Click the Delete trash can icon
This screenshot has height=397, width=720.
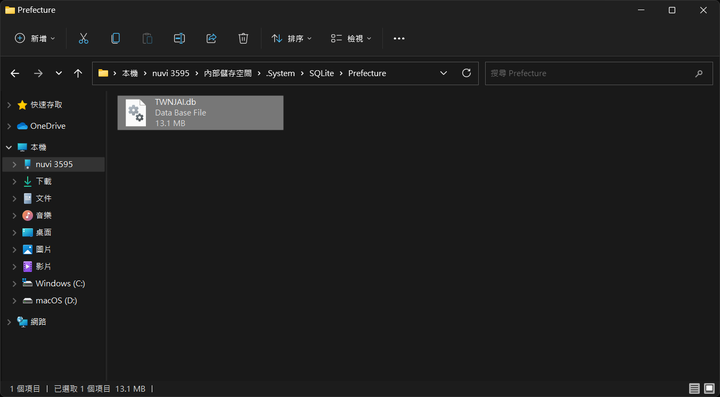tap(243, 39)
